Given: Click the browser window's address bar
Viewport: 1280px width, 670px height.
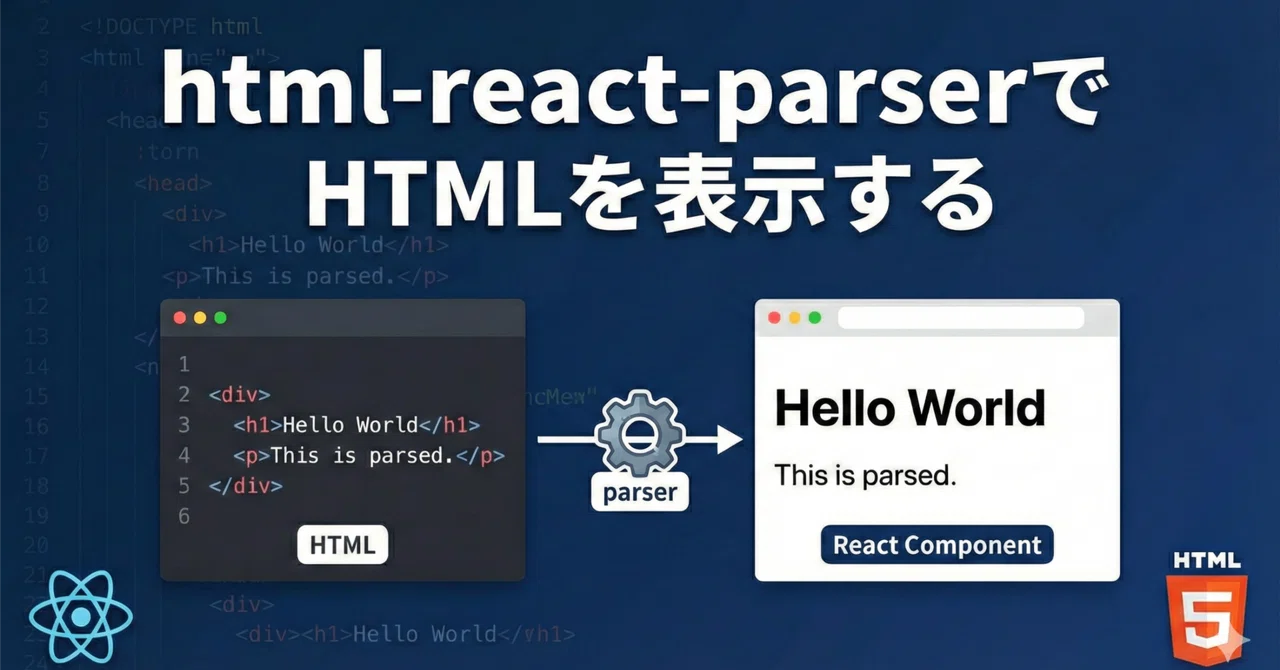Looking at the screenshot, I should tap(961, 318).
